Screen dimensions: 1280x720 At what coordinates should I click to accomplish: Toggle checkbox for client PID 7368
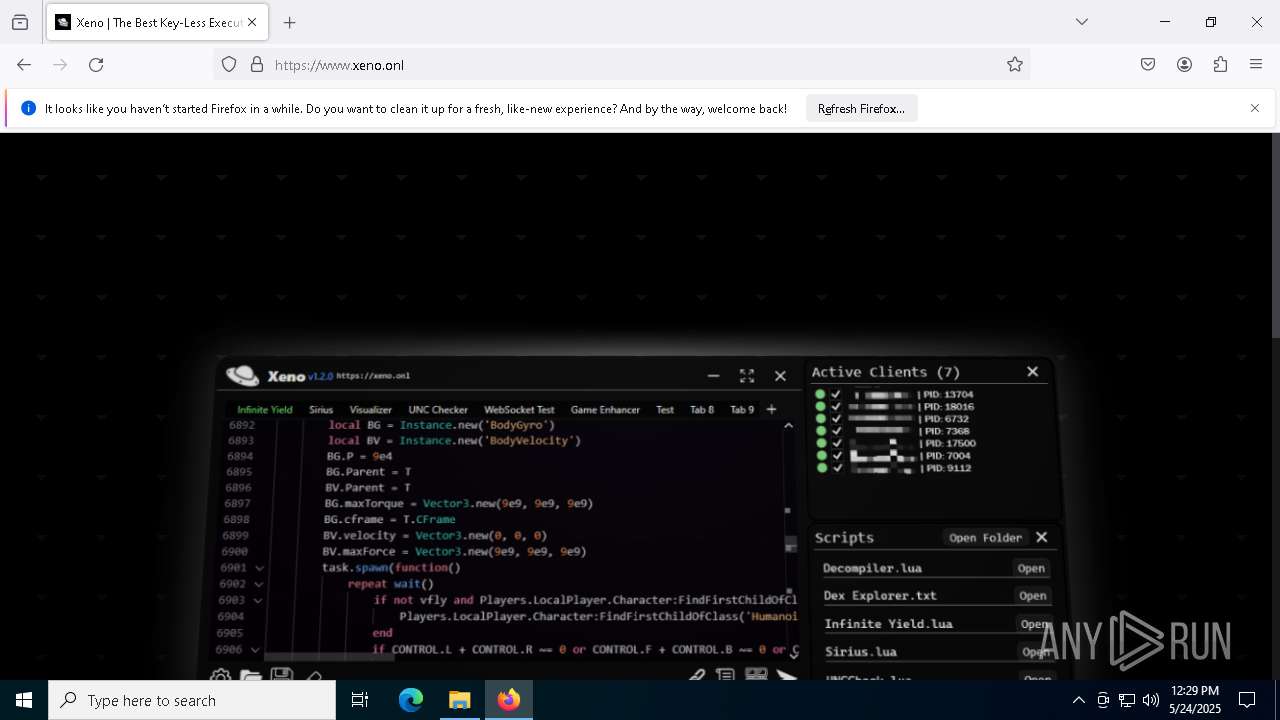point(836,431)
